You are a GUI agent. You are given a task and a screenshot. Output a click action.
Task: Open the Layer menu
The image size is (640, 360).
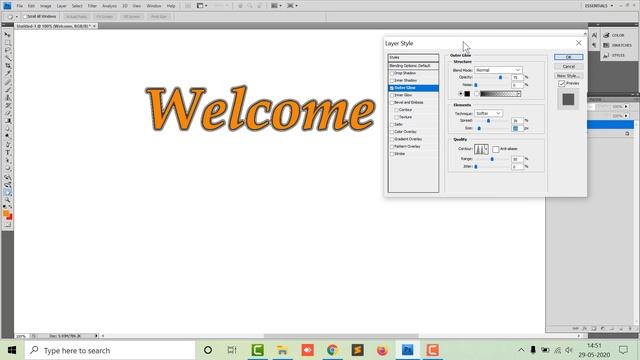coord(61,6)
